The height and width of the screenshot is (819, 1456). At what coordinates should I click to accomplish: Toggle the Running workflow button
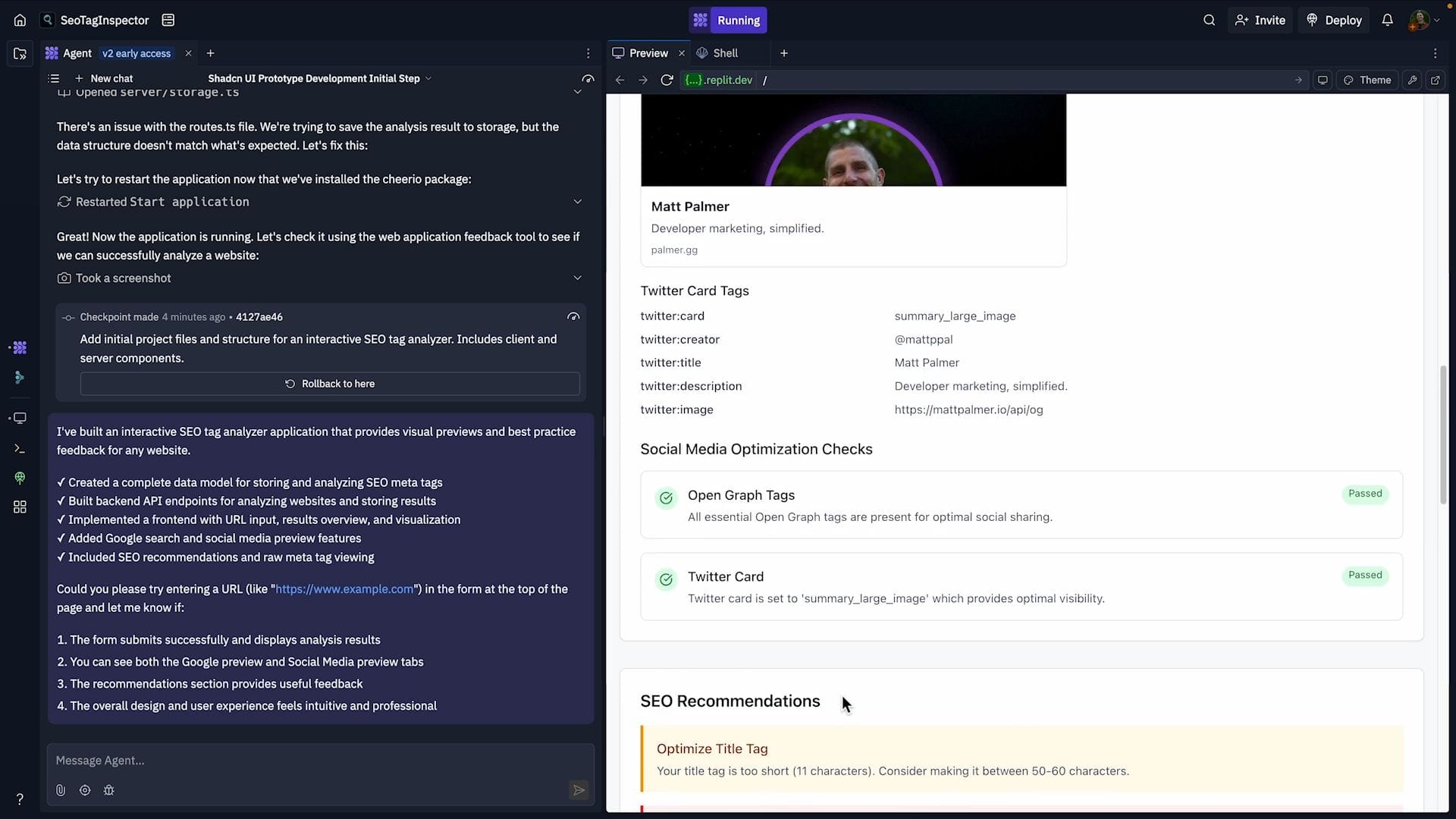point(728,20)
